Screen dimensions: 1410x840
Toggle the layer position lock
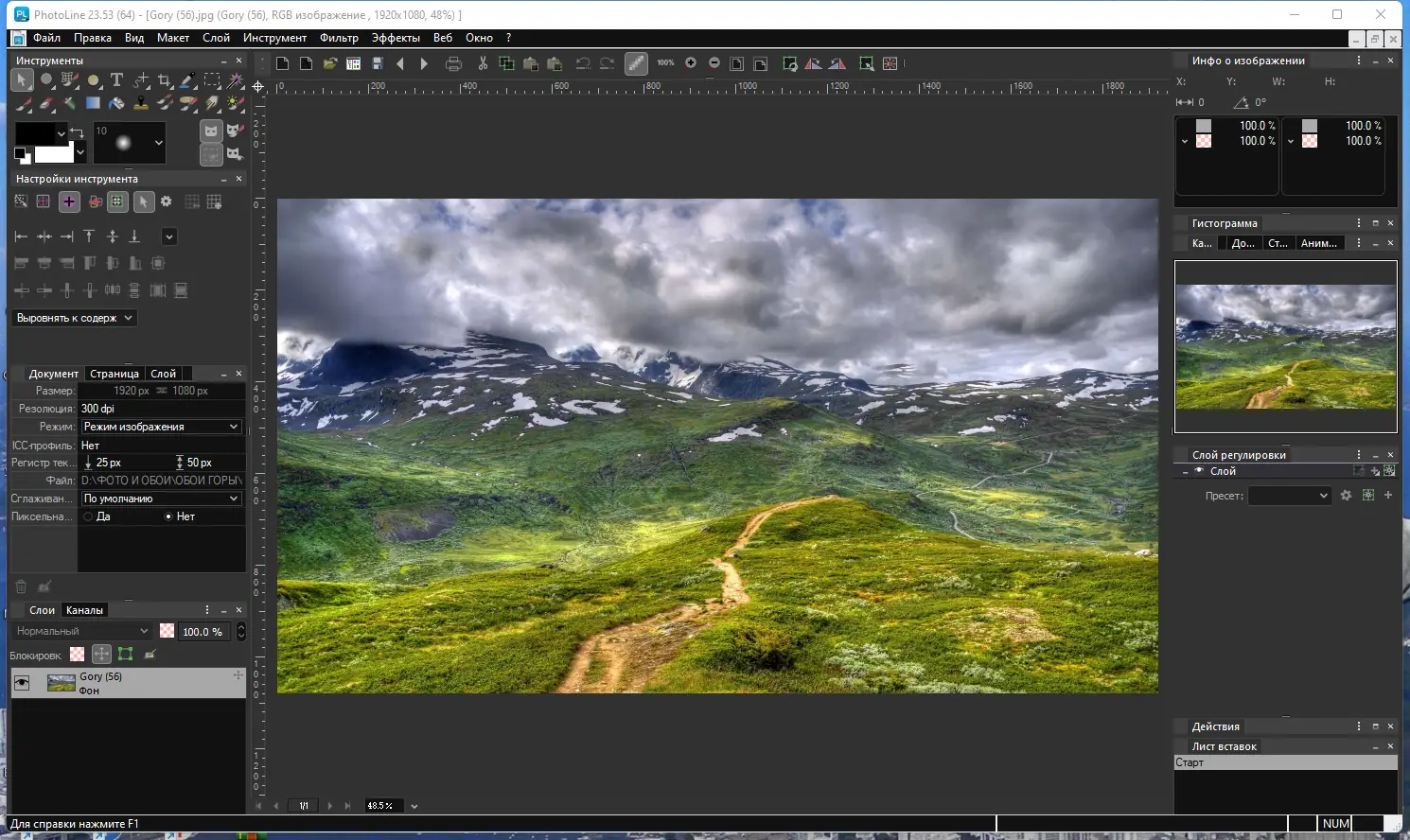[x=101, y=654]
